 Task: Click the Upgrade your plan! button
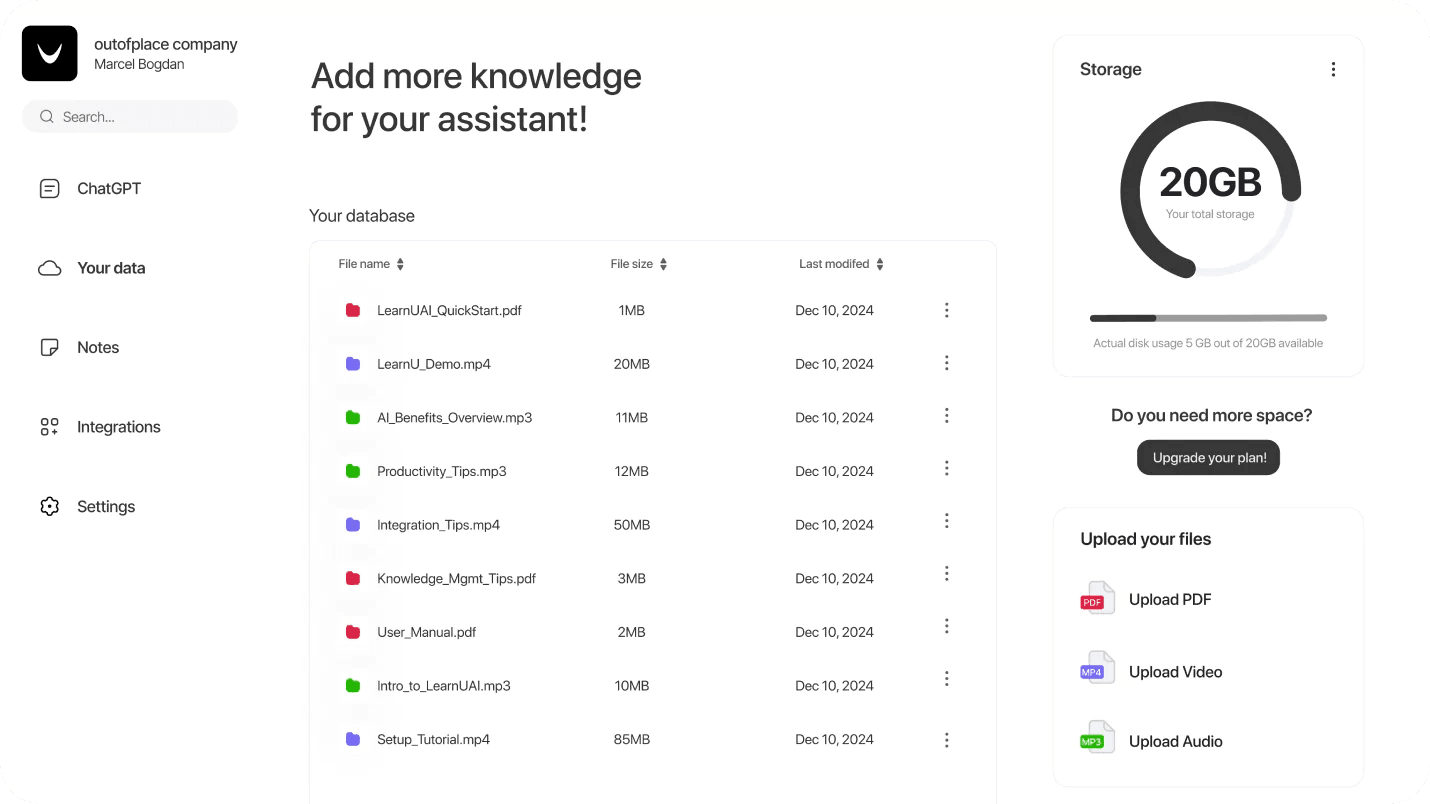[1208, 458]
